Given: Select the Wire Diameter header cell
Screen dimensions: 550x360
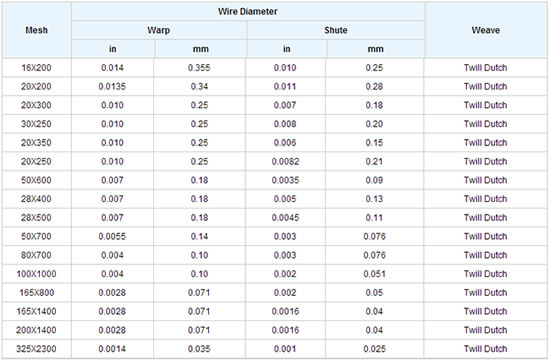Looking at the screenshot, I should tap(248, 12).
